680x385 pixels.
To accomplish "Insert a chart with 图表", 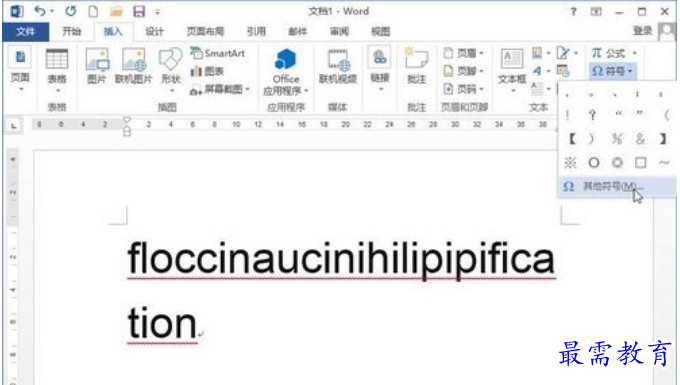I will pos(207,71).
